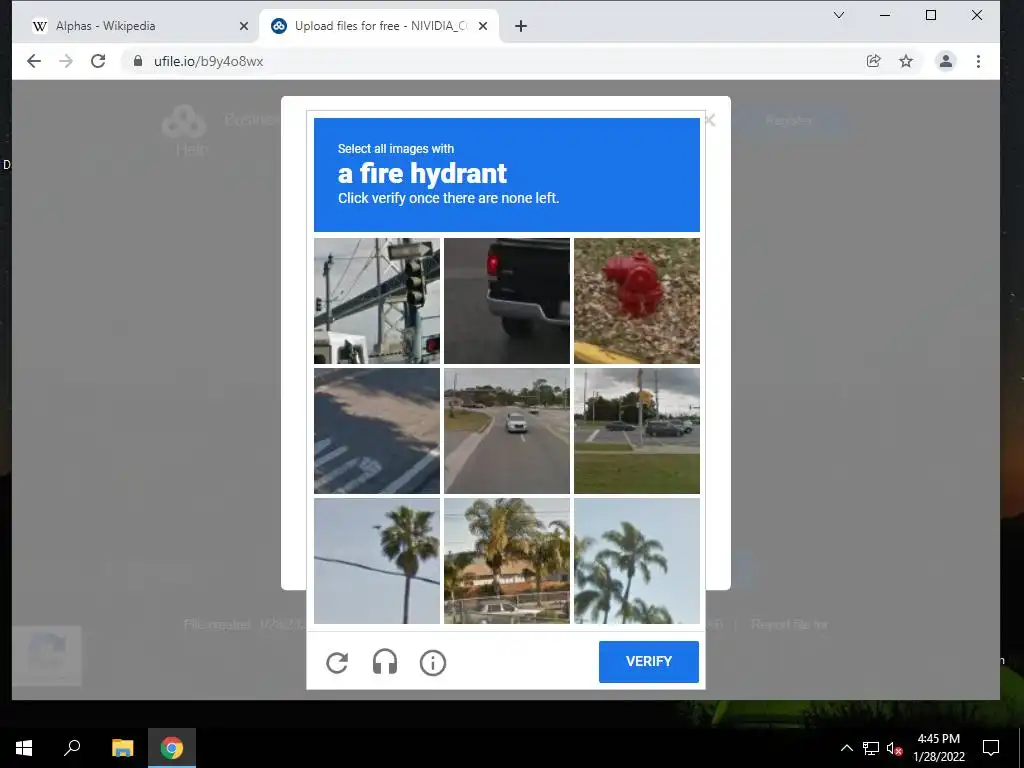Select the tile showing a traffic light

point(377,300)
